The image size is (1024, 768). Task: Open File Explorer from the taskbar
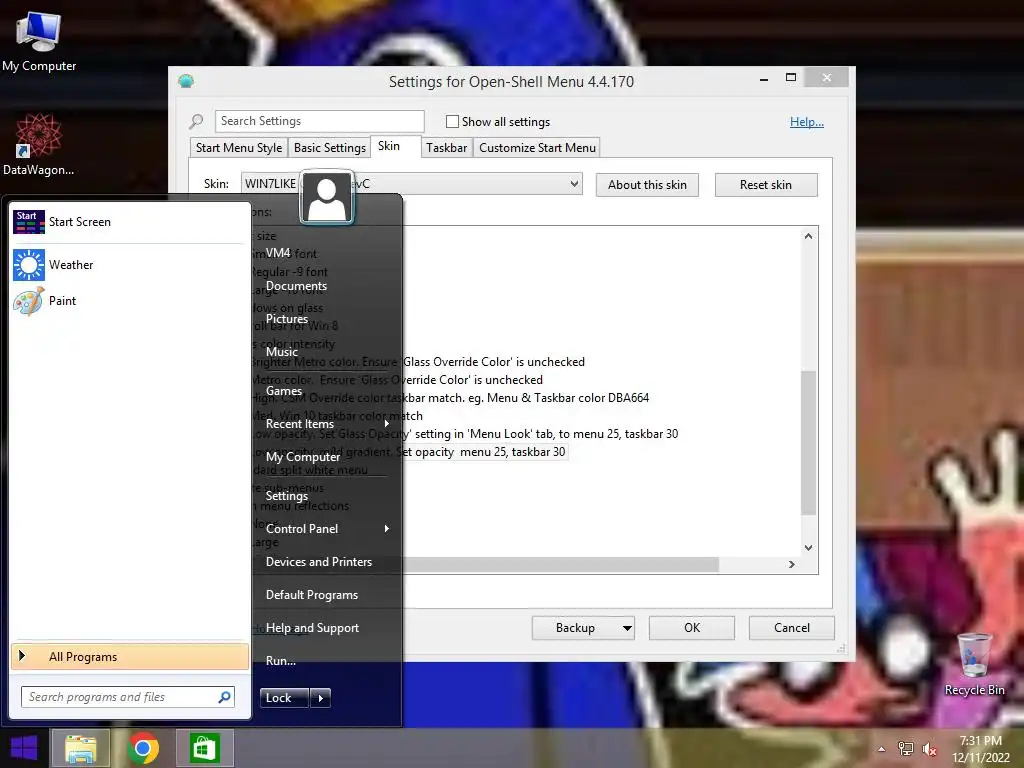click(80, 748)
